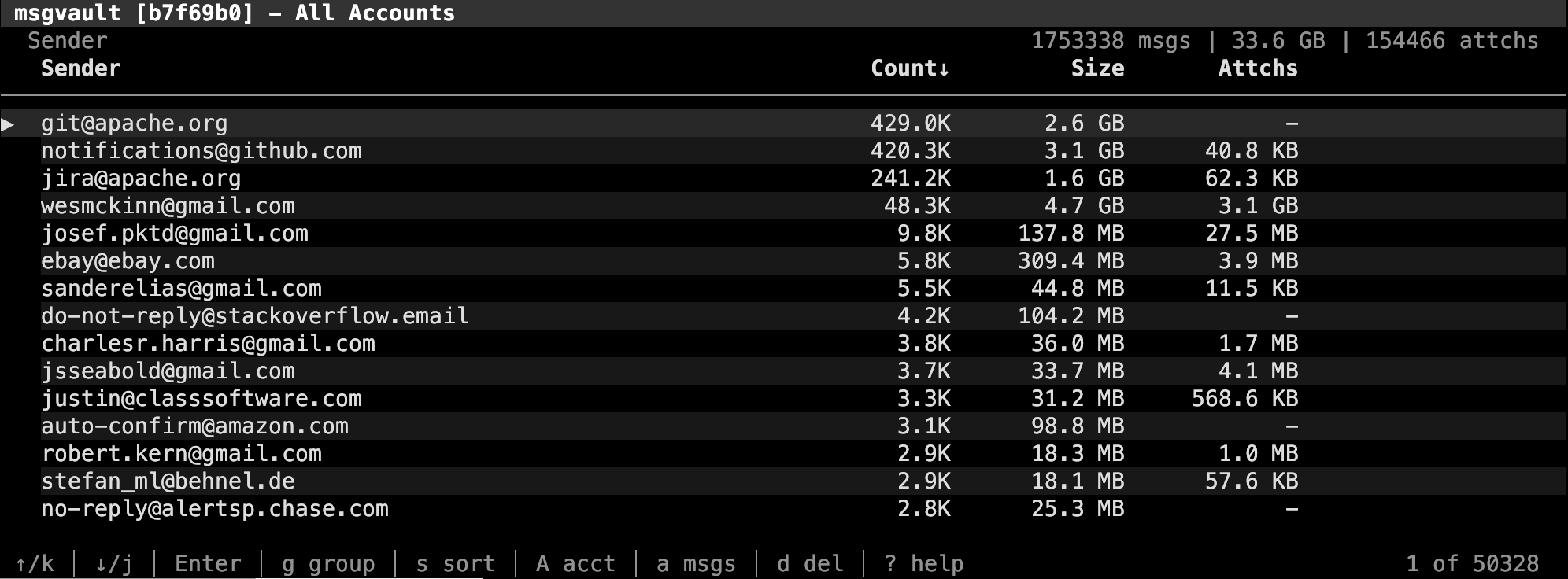This screenshot has height=579, width=1568.
Task: Click the 's sort' footer option
Action: 455,563
